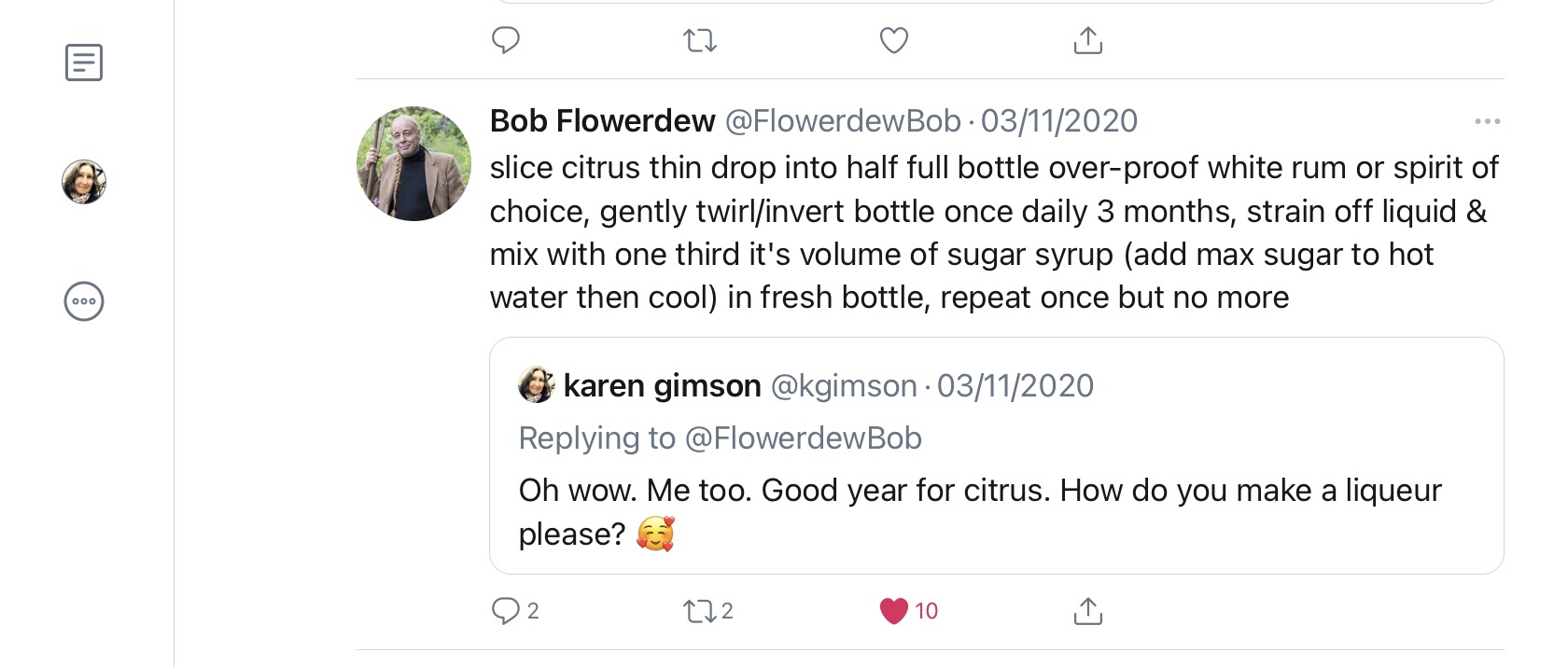Click karen gimson's small avatar in quote

(537, 385)
